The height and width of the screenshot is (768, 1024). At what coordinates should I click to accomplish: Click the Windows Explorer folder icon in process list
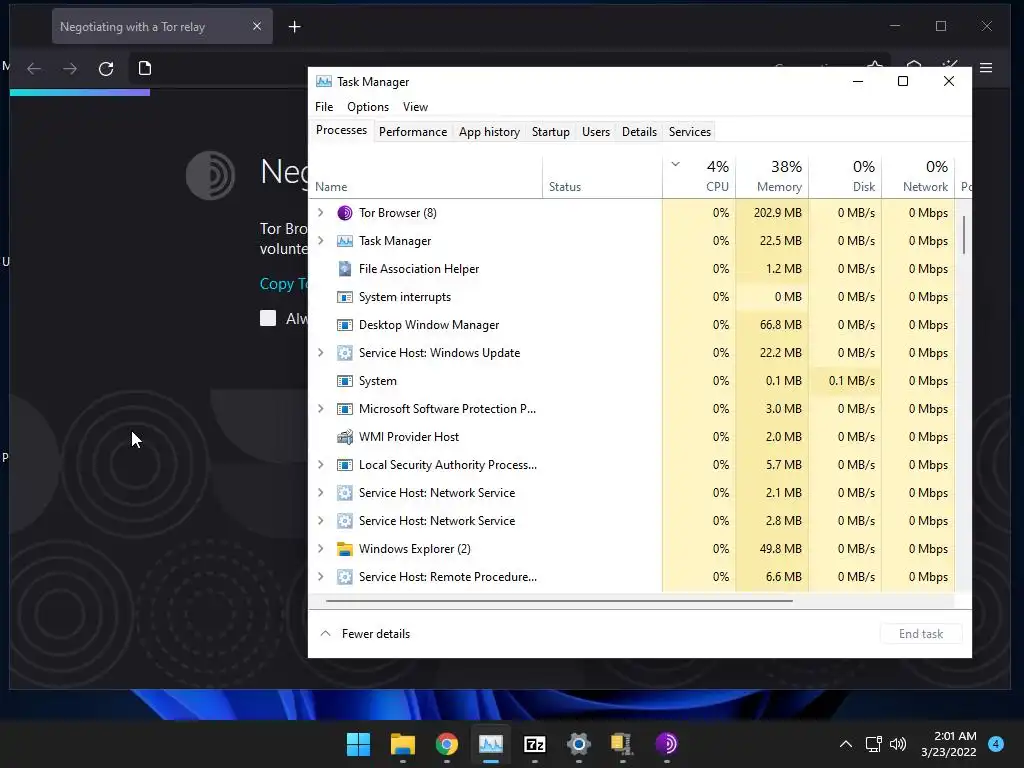pyautogui.click(x=345, y=549)
